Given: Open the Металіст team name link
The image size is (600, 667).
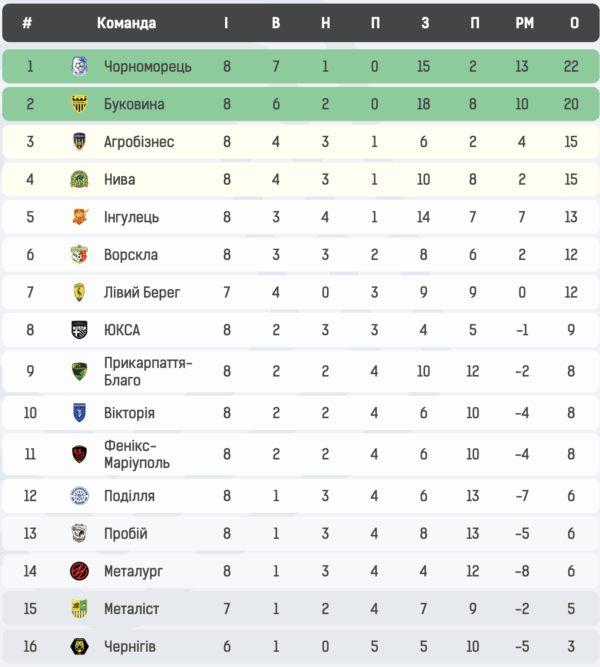Looking at the screenshot, I should 132,609.
